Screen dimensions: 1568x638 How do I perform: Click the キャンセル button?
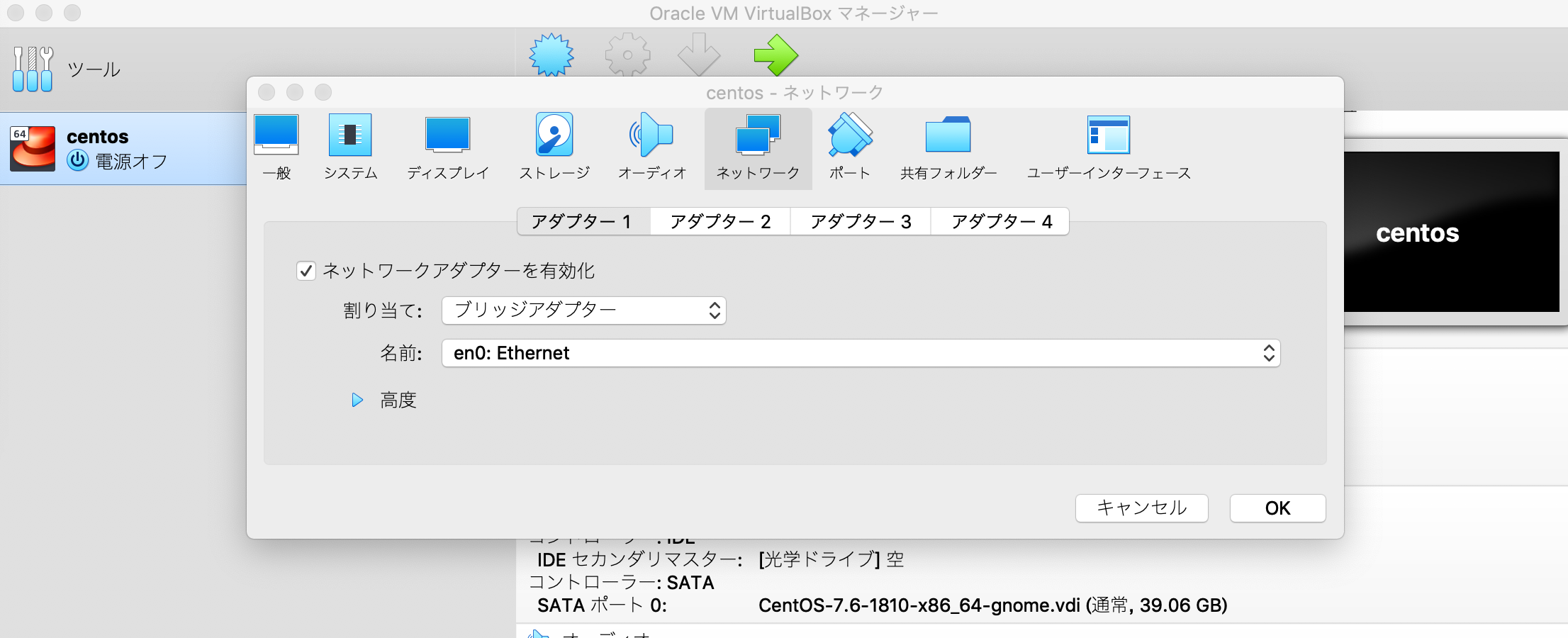tap(1142, 508)
